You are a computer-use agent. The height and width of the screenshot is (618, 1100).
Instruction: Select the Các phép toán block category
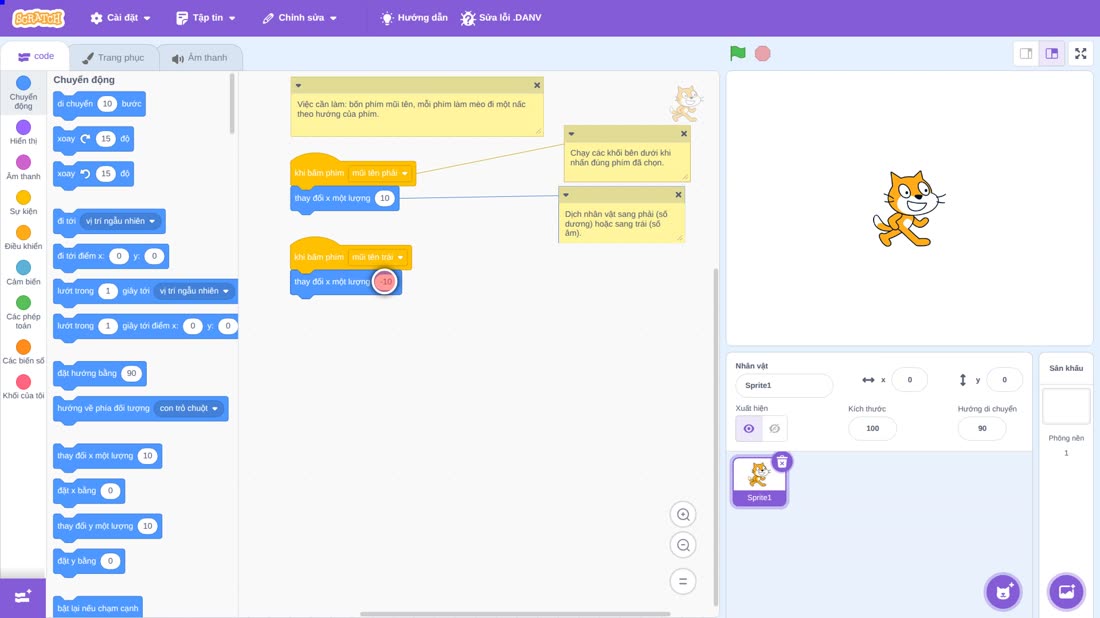tap(23, 312)
